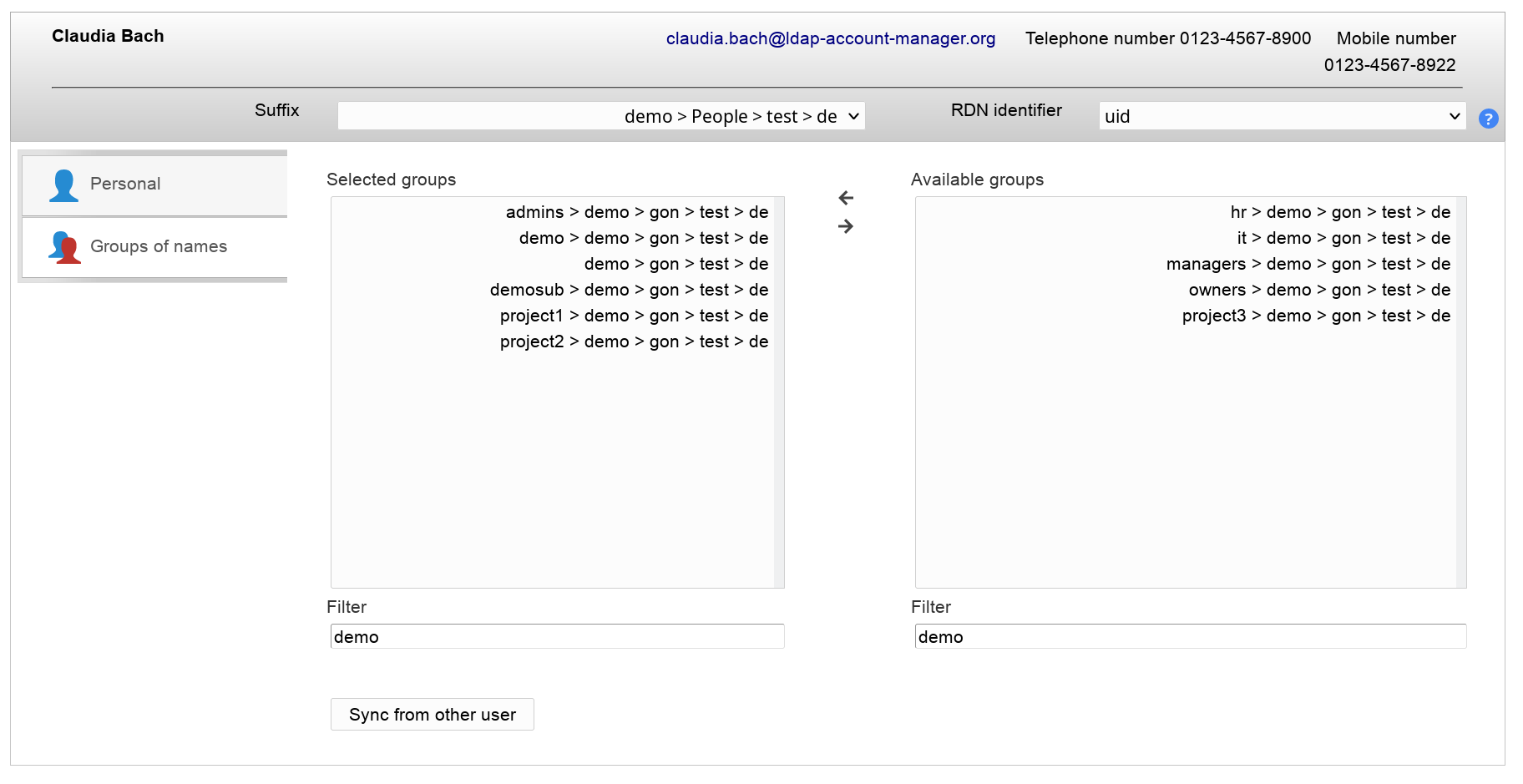Open the RDN identifier dropdown
Screen dimensions: 1523x784
point(1282,116)
